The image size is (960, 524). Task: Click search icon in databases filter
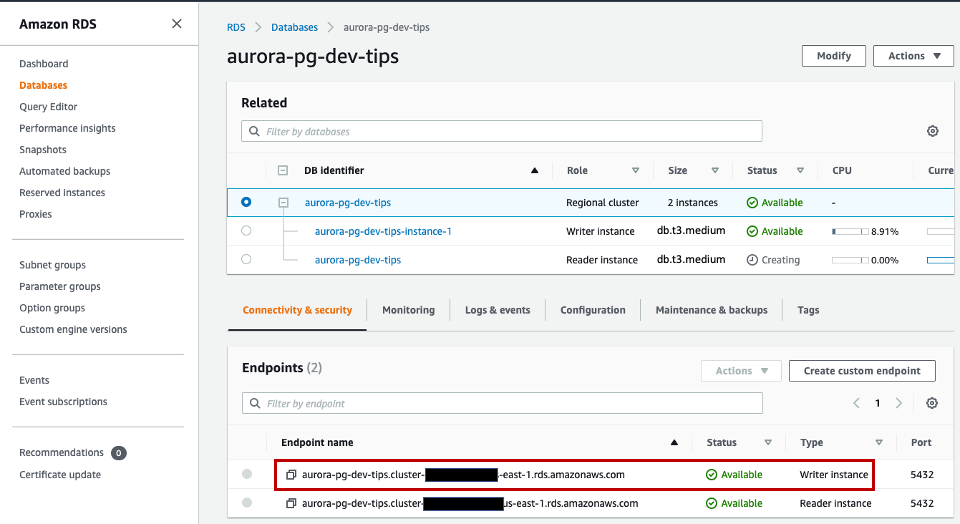254,131
